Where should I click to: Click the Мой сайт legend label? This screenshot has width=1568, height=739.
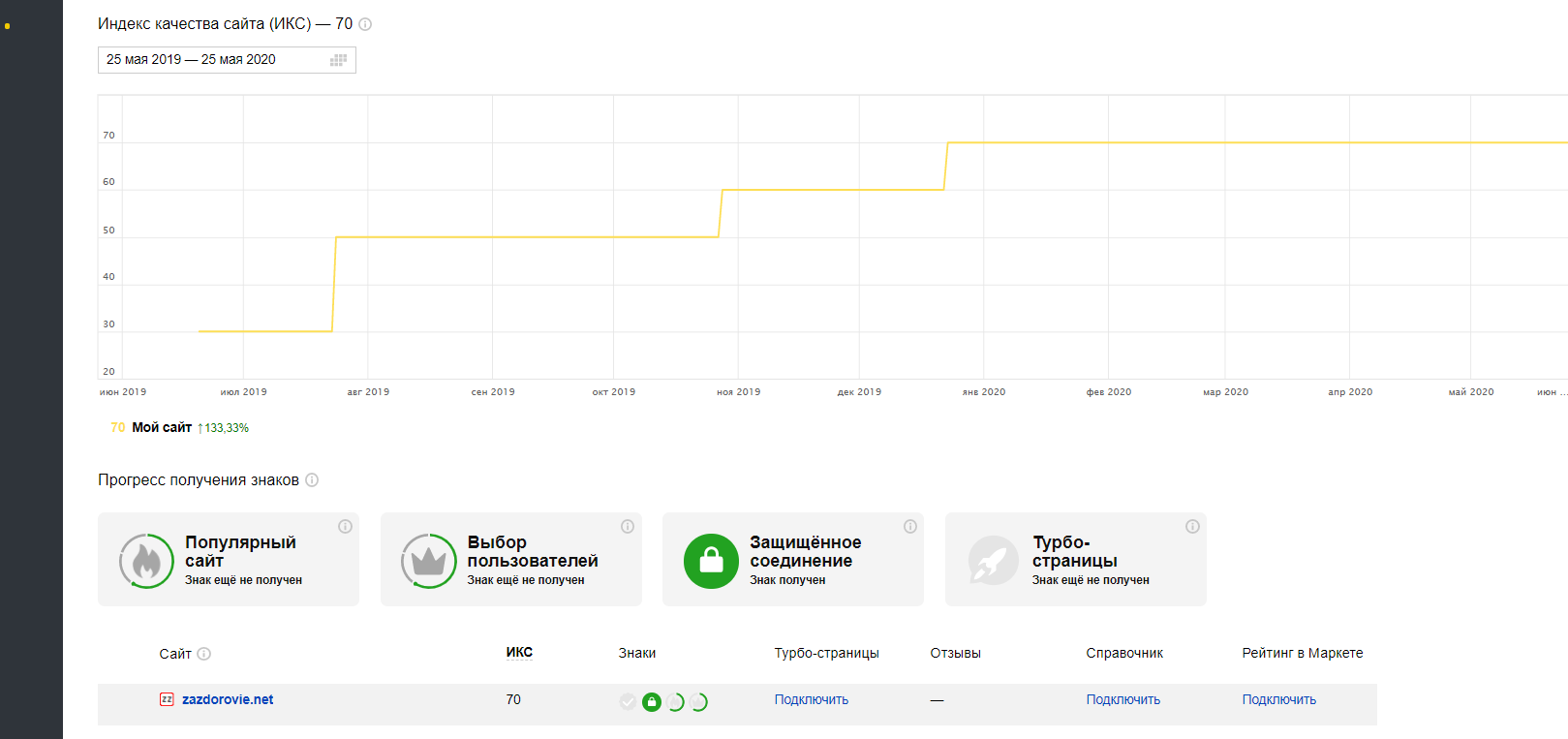pos(162,427)
